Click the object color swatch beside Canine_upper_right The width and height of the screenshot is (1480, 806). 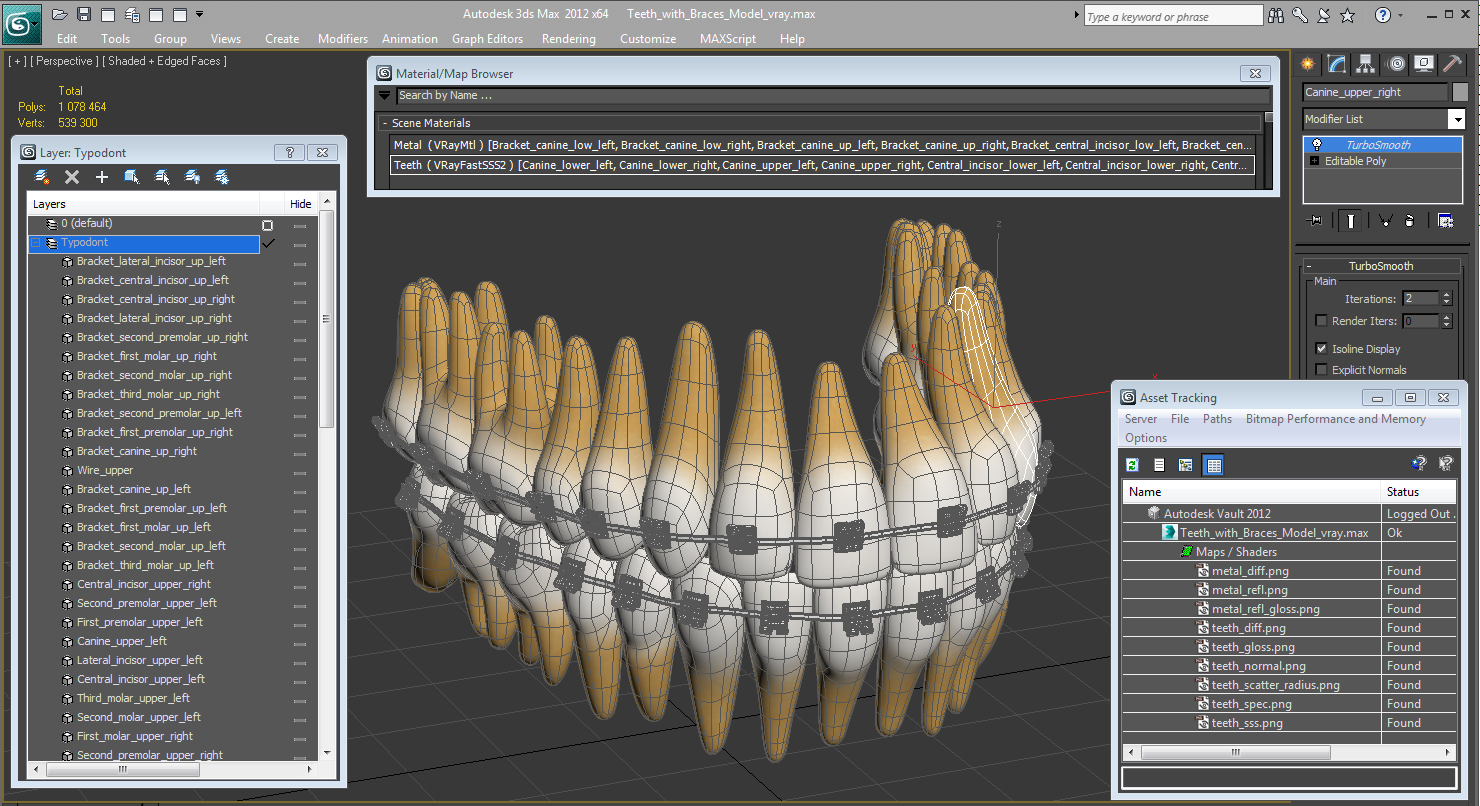(1459, 92)
